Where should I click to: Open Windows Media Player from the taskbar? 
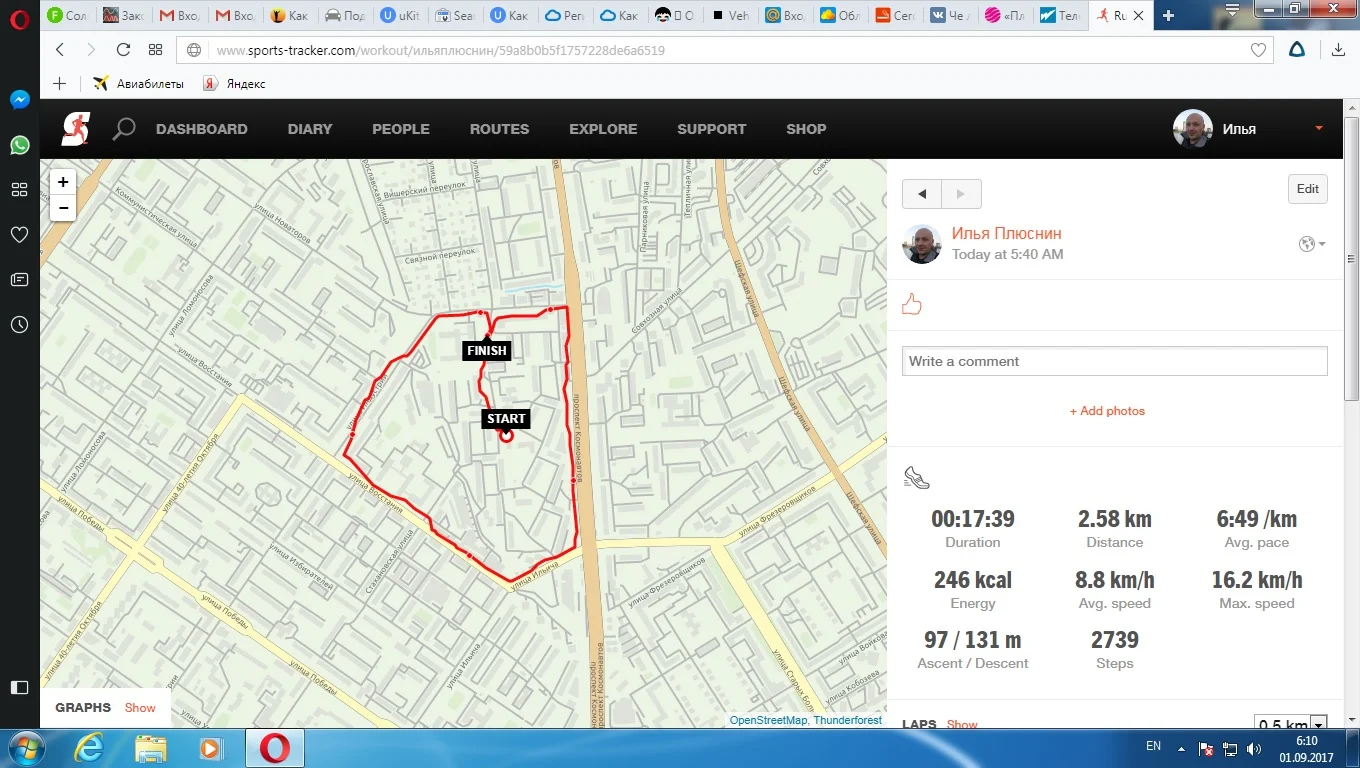tap(211, 748)
